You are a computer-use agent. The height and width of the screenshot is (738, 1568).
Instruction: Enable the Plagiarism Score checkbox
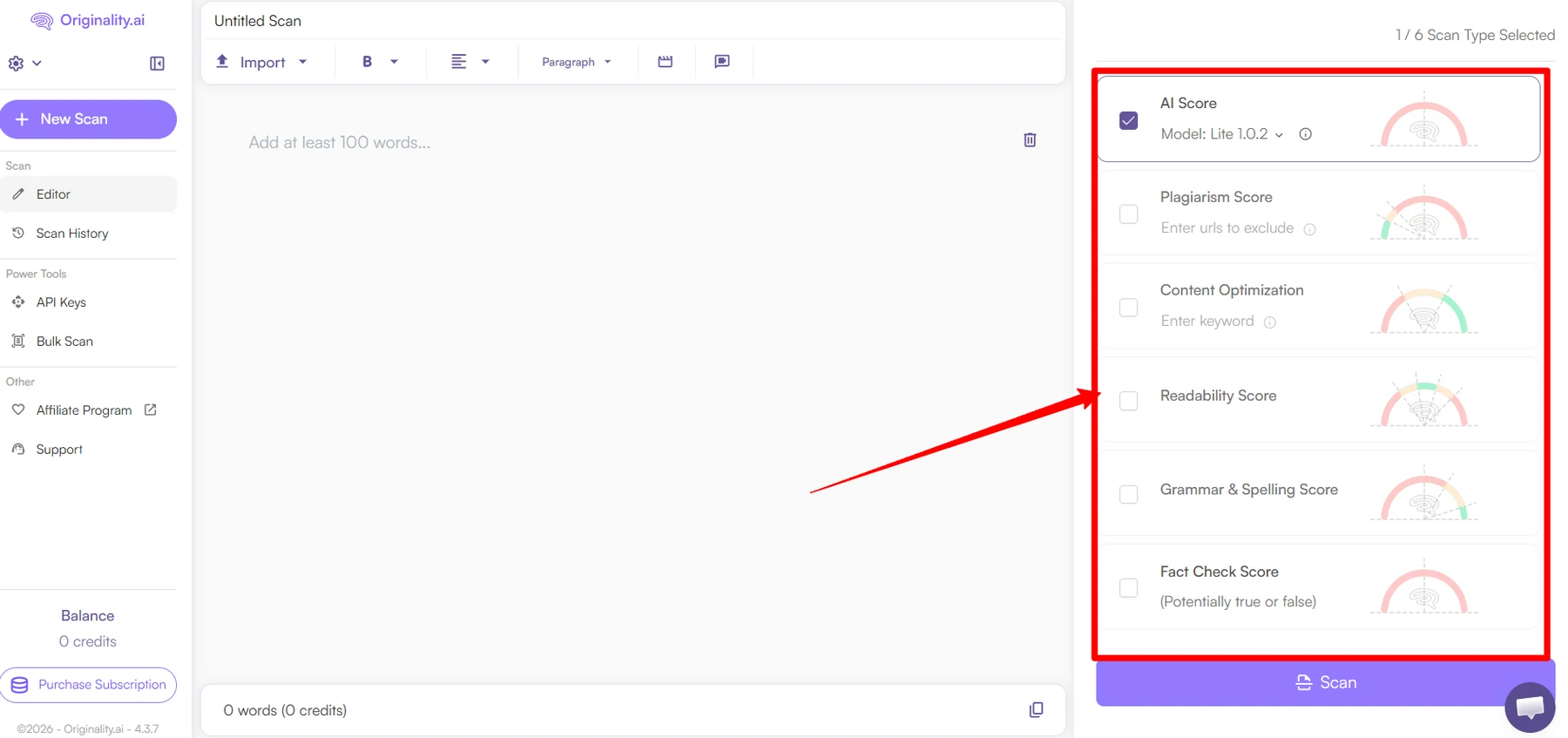click(x=1129, y=213)
